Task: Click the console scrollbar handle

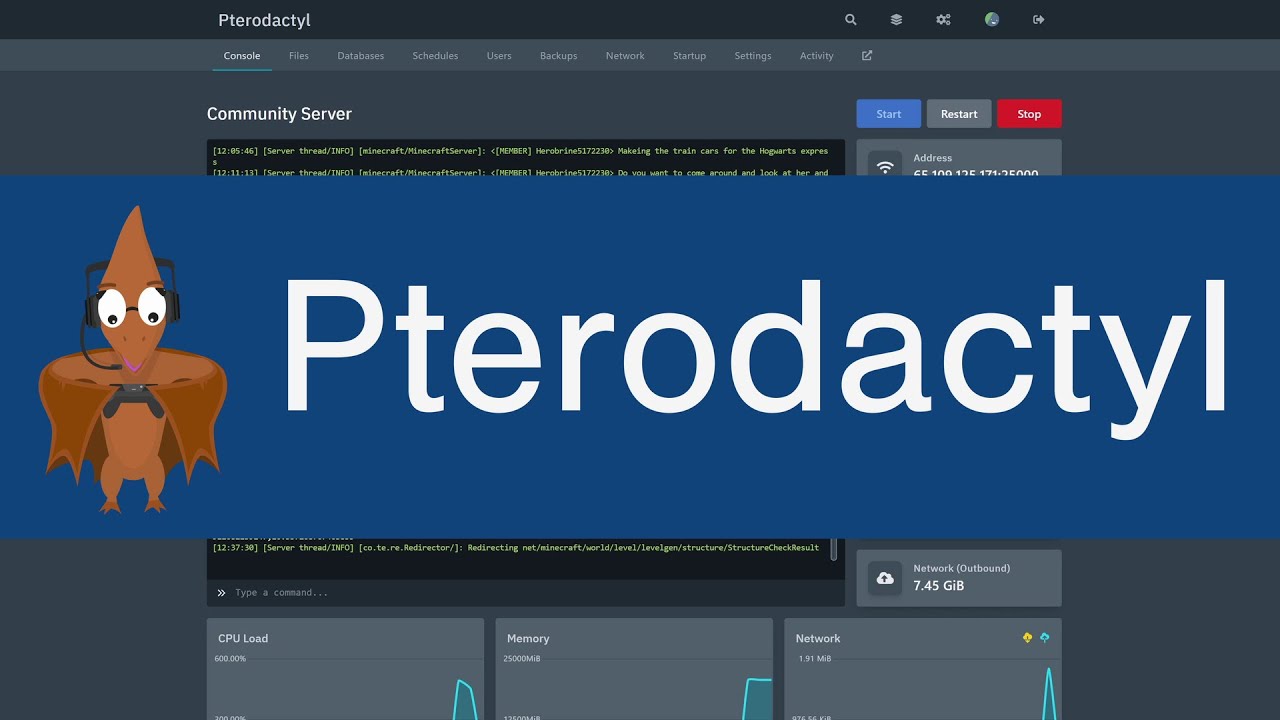Action: [x=835, y=550]
